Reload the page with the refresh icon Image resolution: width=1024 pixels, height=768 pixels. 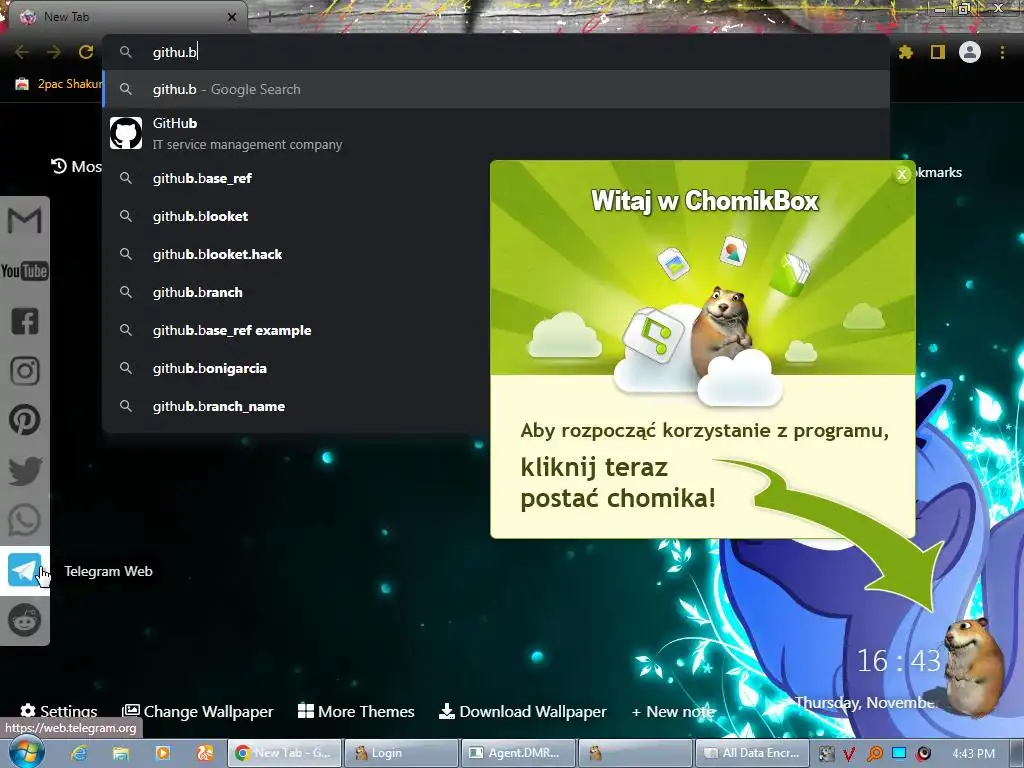tap(86, 52)
